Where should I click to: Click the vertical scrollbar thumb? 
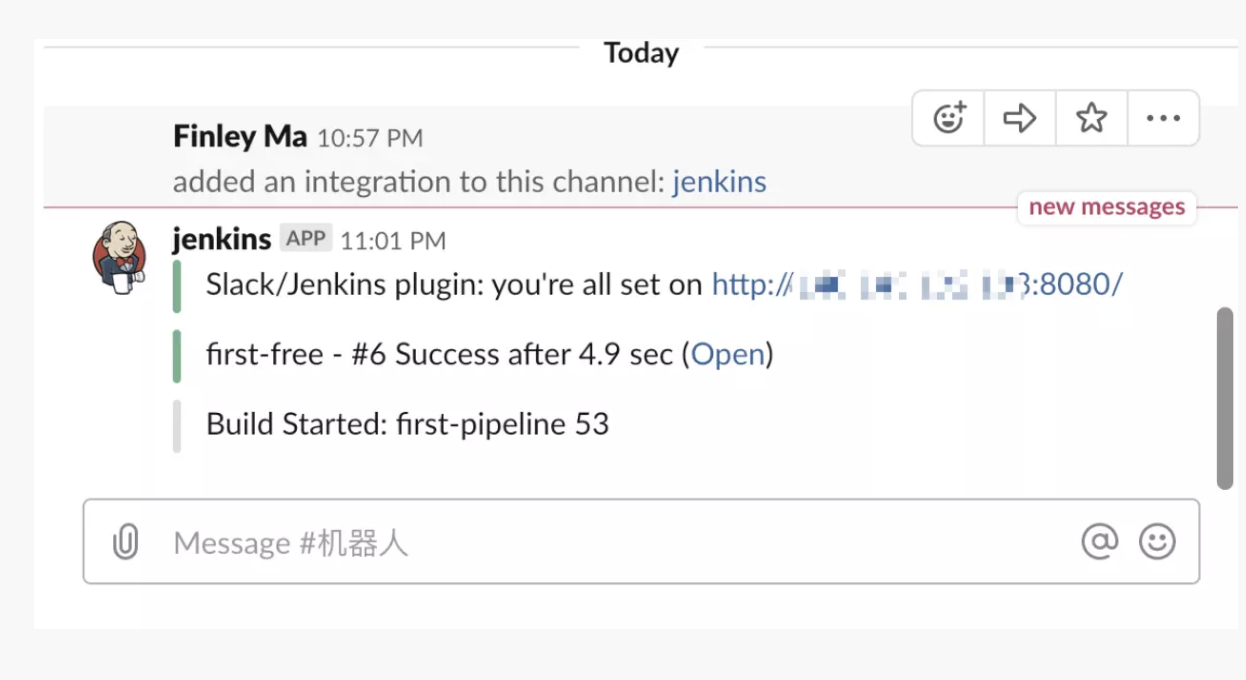[1225, 398]
